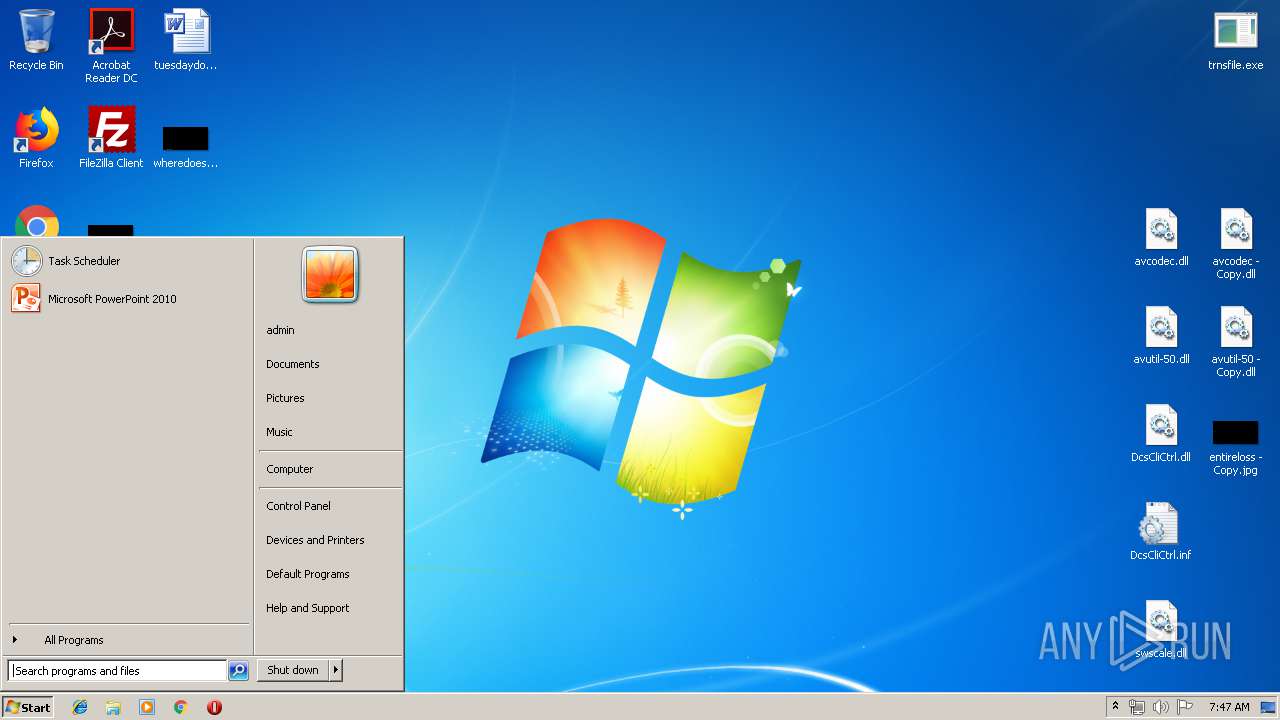Open Devices and Printers
This screenshot has height=720, width=1280.
pyautogui.click(x=330, y=540)
